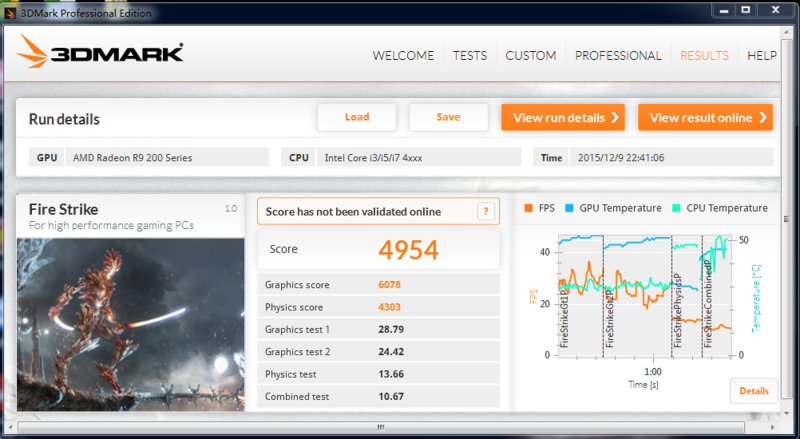
Task: Open View run details
Action: [563, 117]
